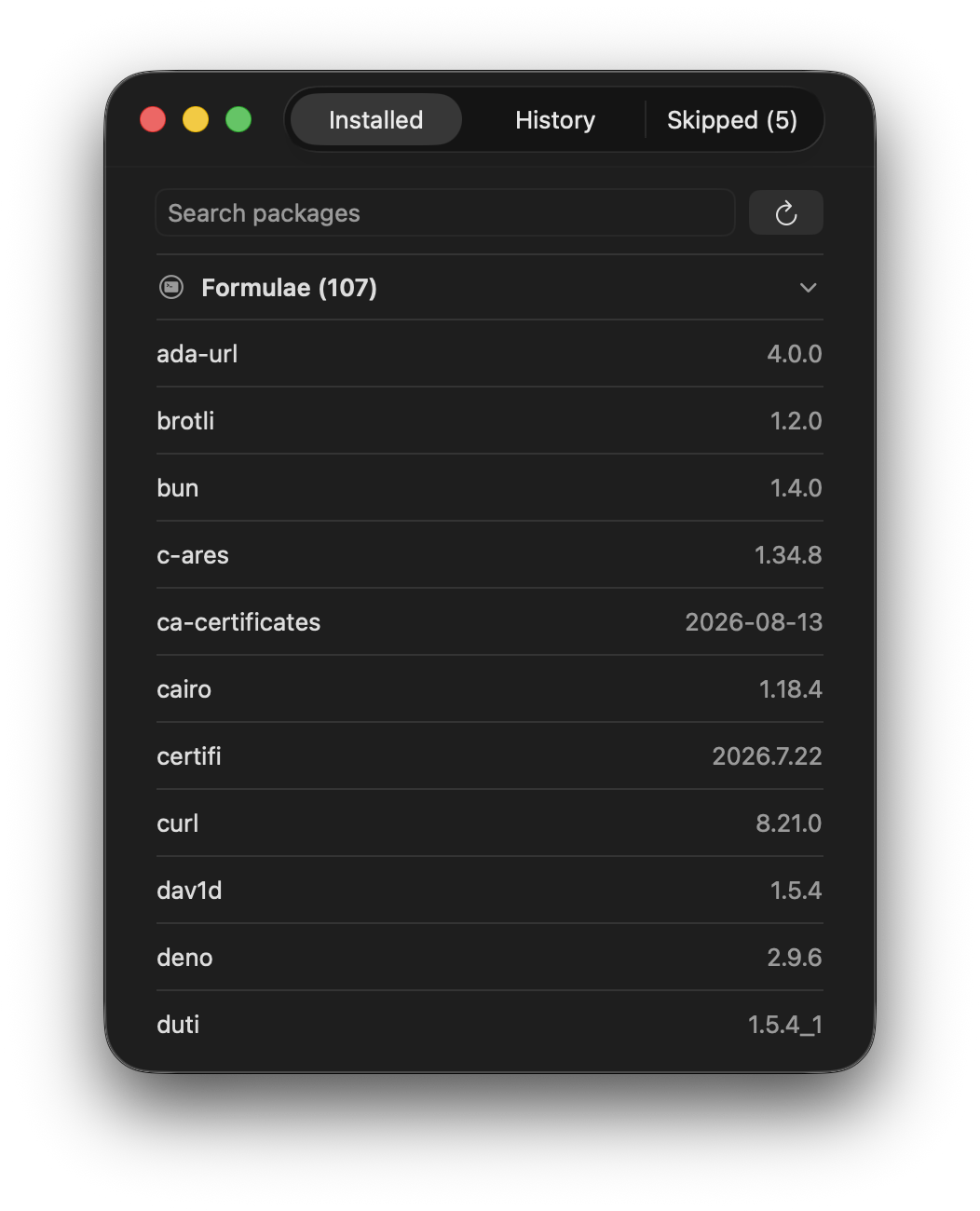Click version 1.34.8 value
The height and width of the screenshot is (1211, 980).
coord(788,555)
